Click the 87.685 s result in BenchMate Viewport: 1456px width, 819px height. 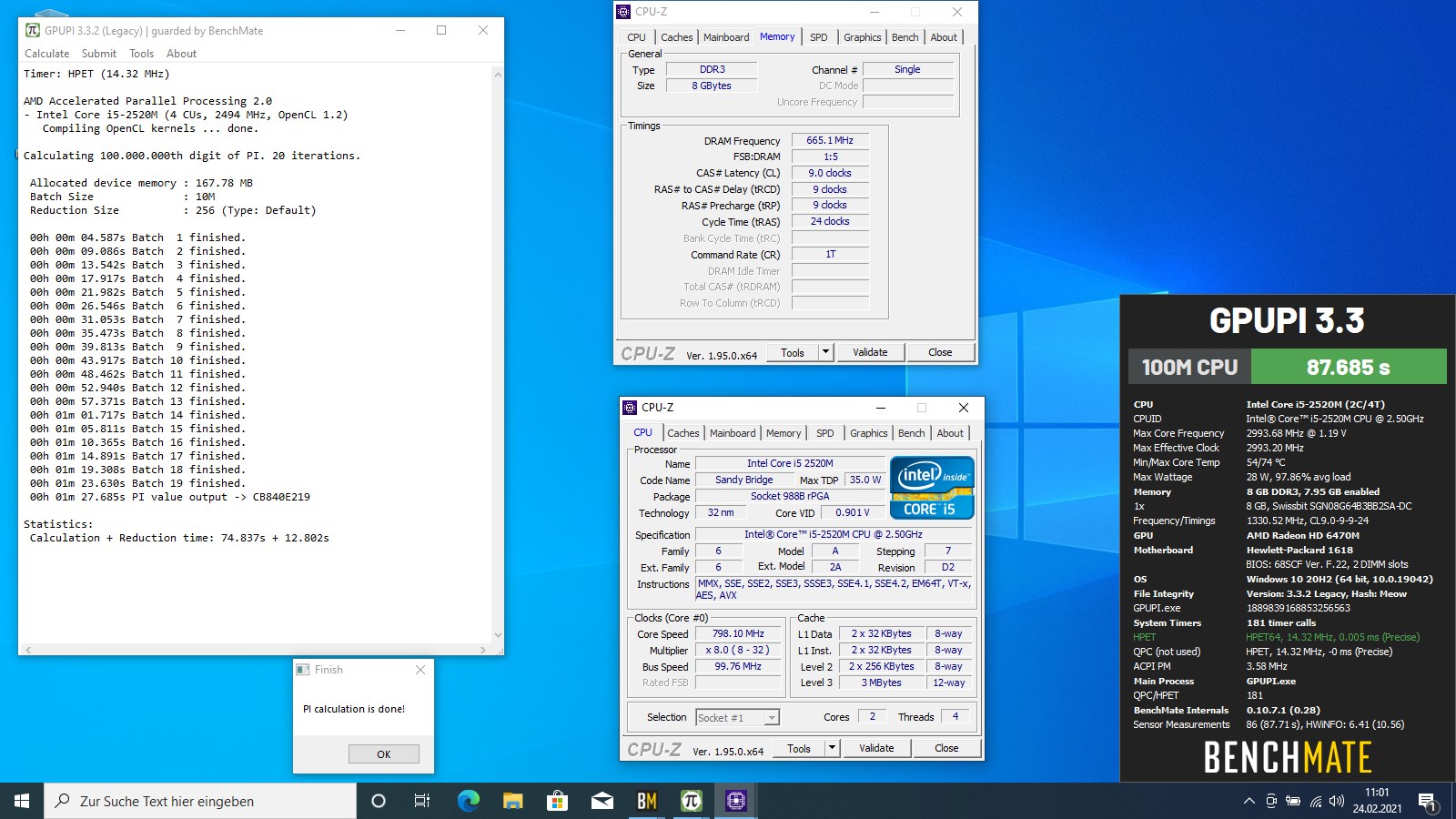pos(1349,368)
